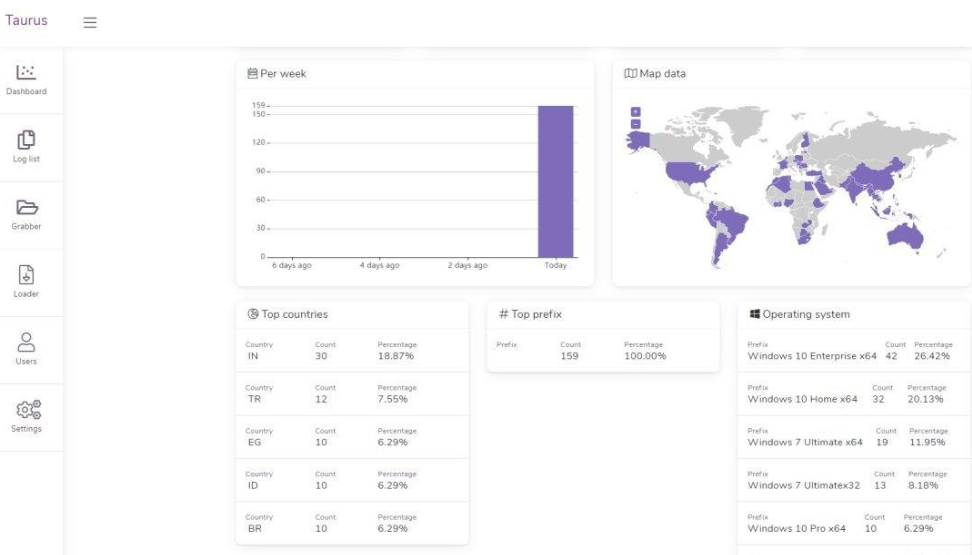Select the TR country row

[351, 393]
